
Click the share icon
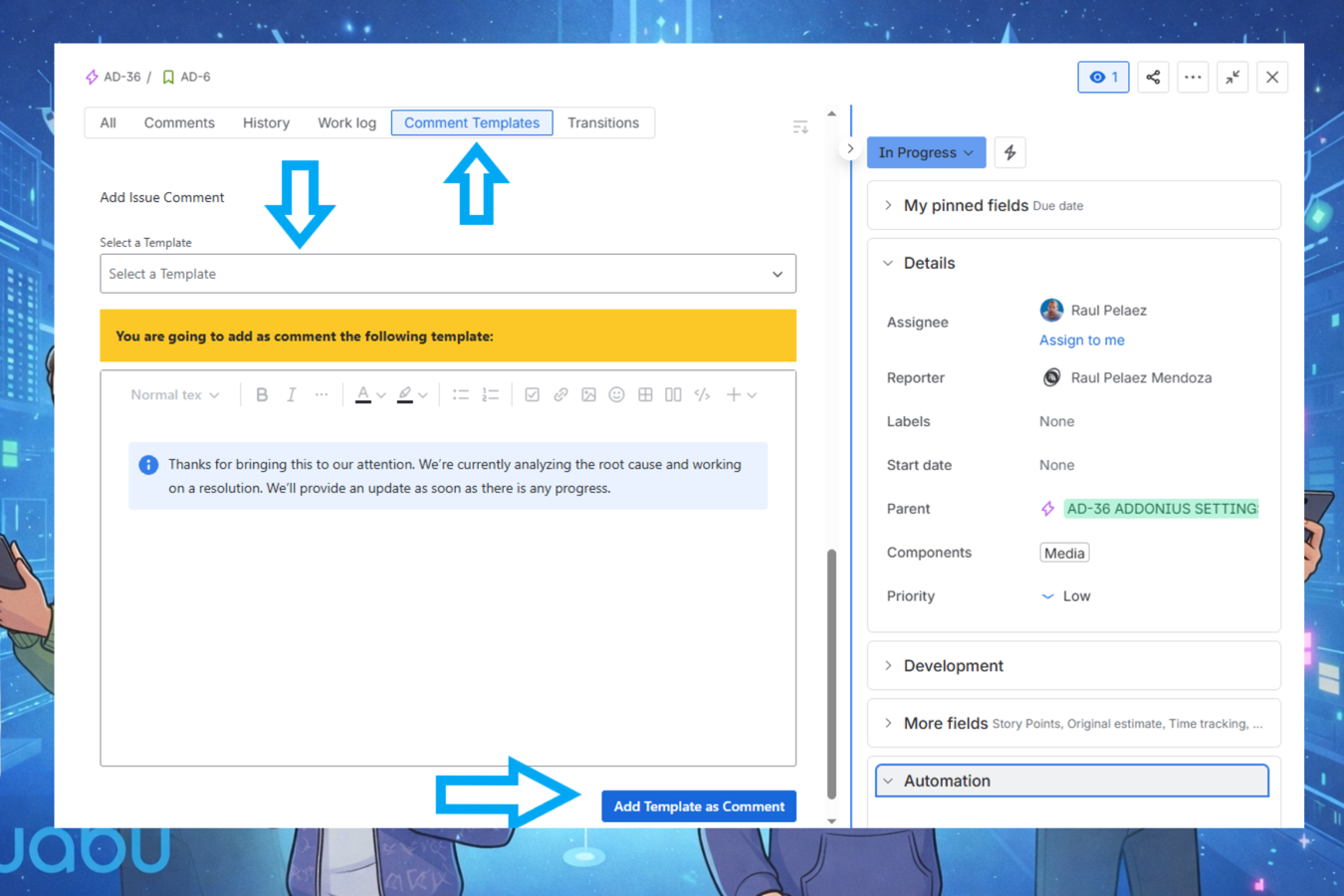click(x=1153, y=78)
